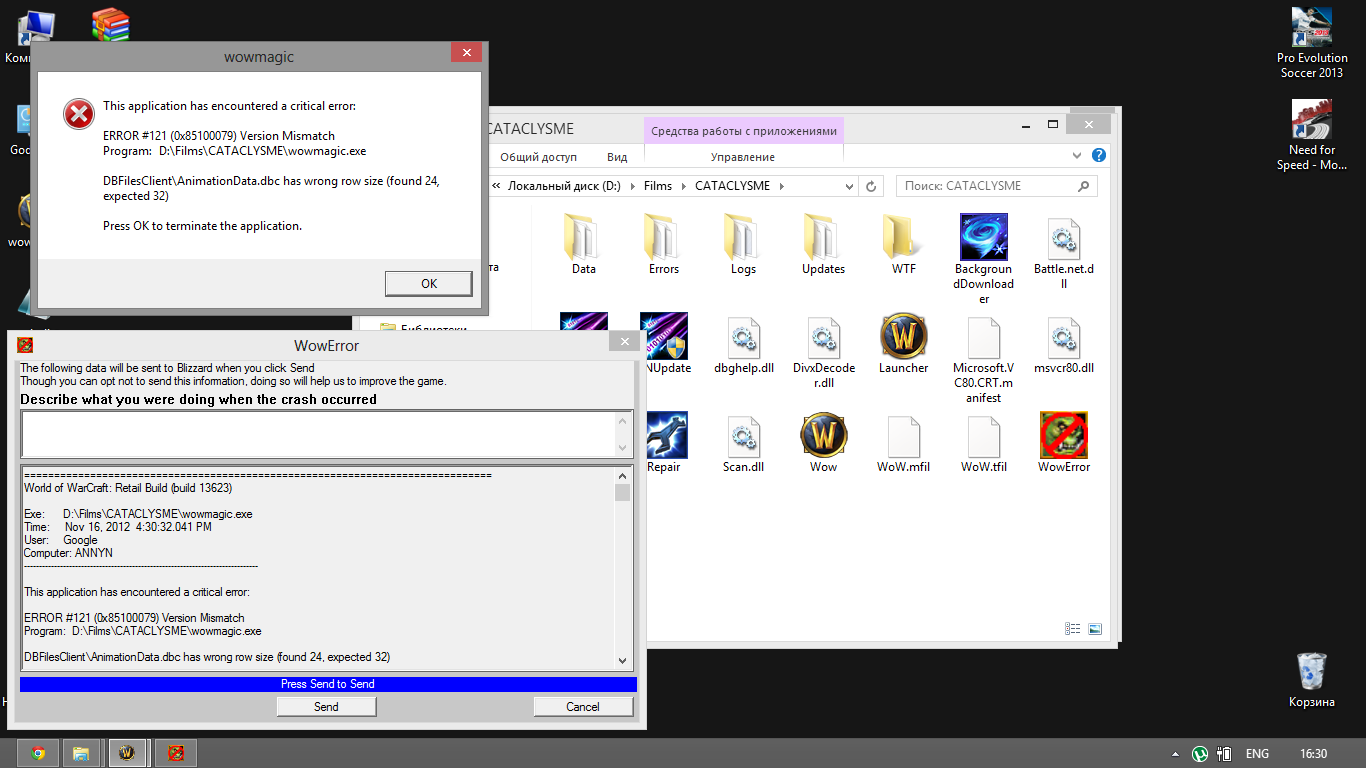The width and height of the screenshot is (1366, 768).
Task: Switch to WowError taskbar button
Action: click(175, 753)
